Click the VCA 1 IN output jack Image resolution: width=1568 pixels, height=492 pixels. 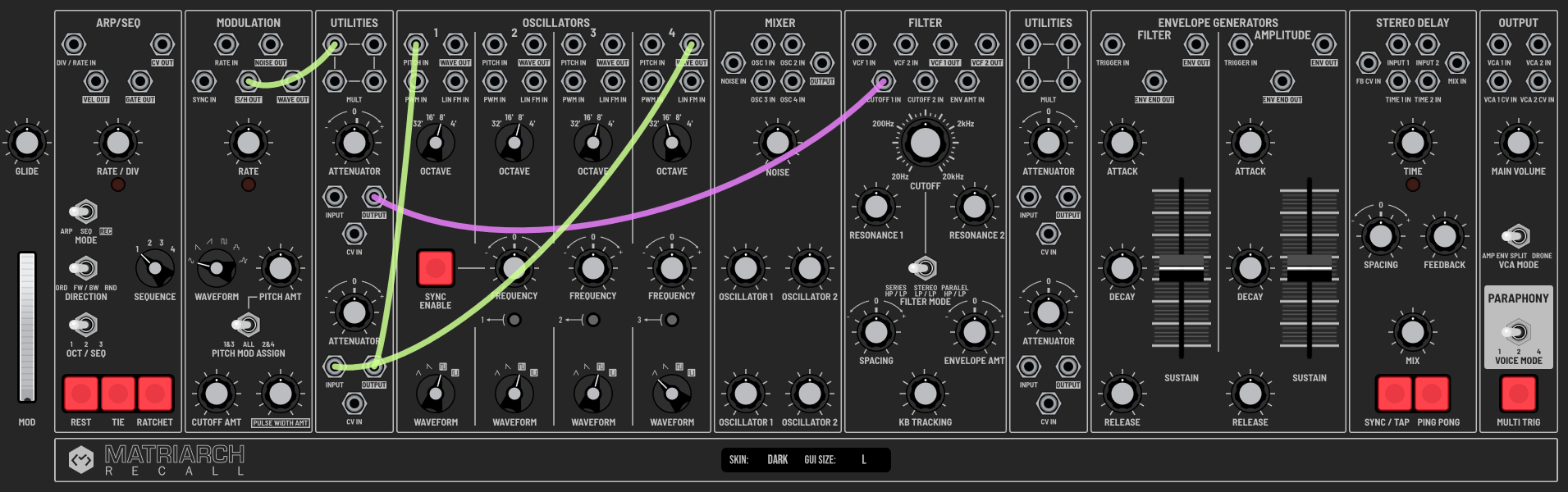(x=1499, y=44)
